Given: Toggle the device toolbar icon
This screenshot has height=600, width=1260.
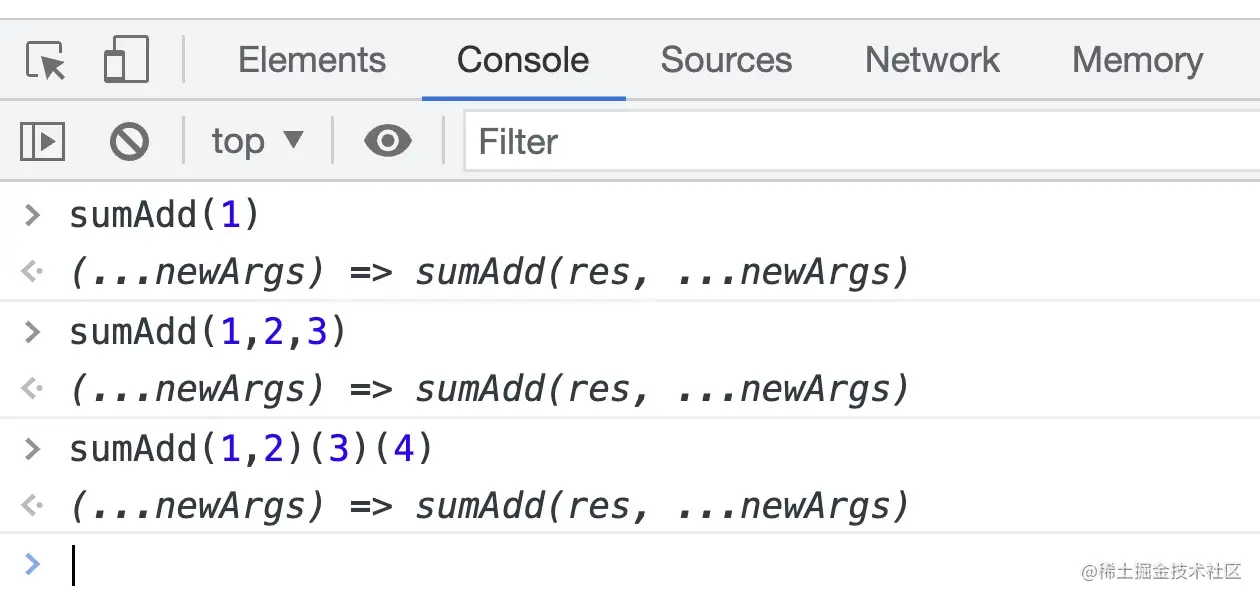Looking at the screenshot, I should [126, 60].
